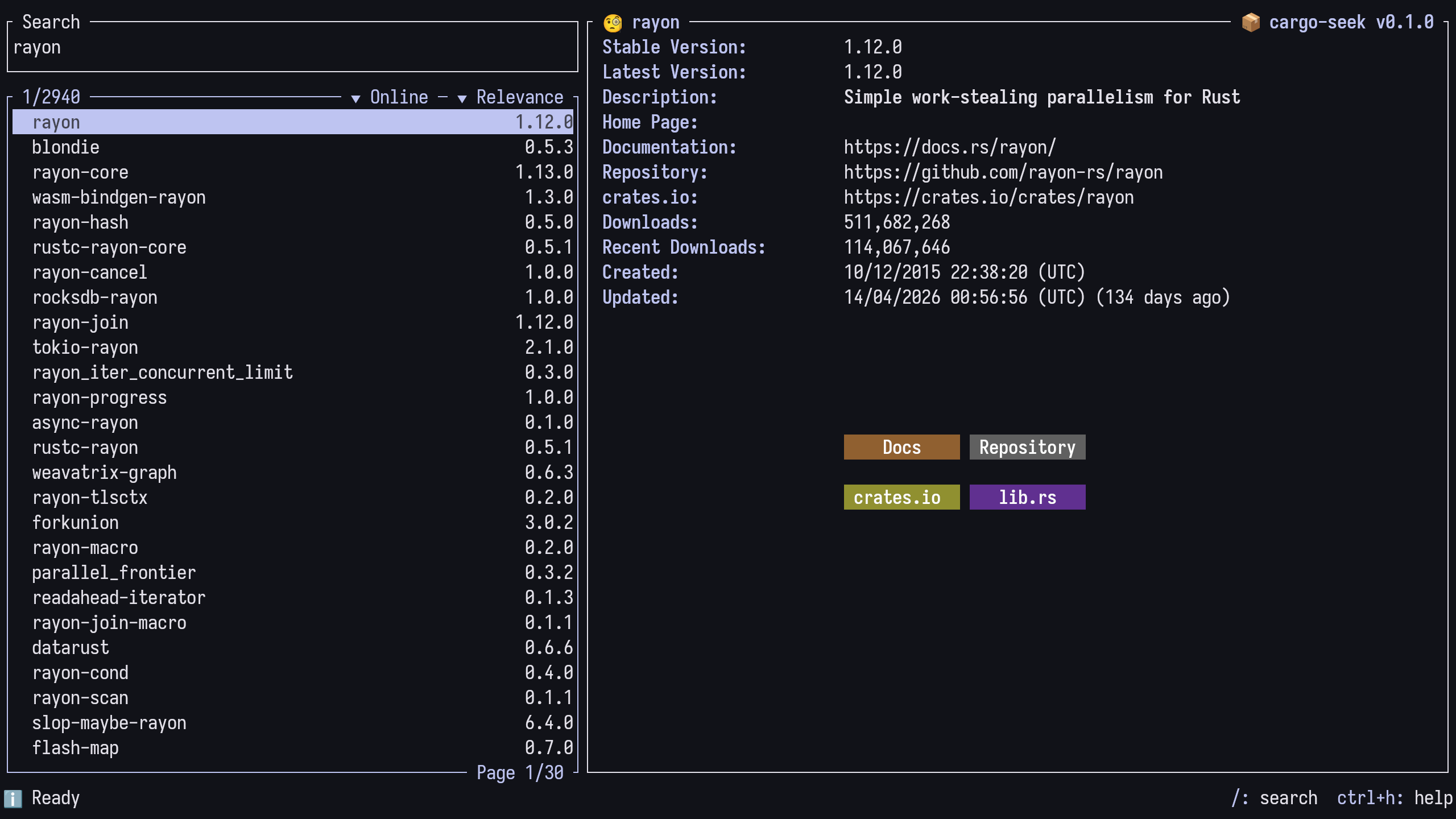The height and width of the screenshot is (819, 1456).
Task: Select the async-rayon crate row
Action: point(293,422)
